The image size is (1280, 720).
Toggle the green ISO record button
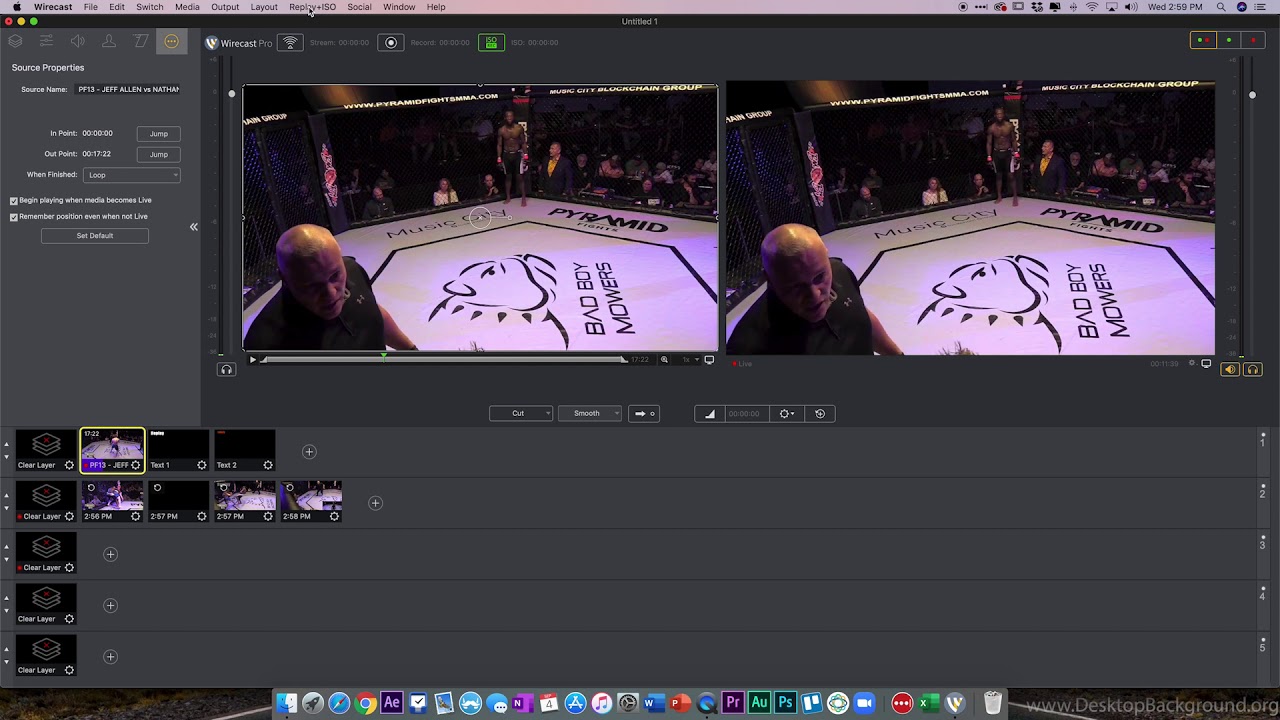(x=491, y=43)
